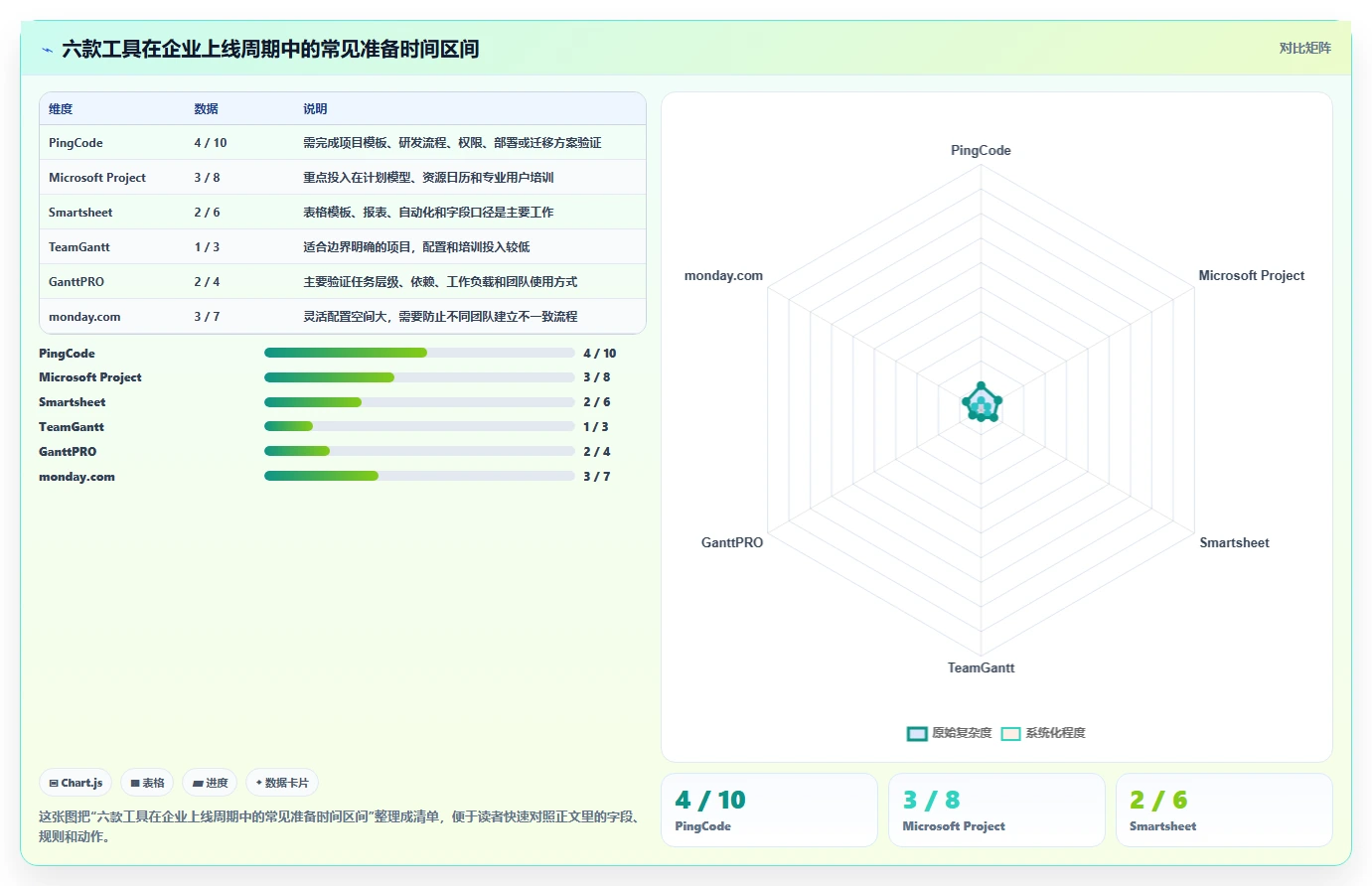Screen dimensions: 1372x886
Task: Click the radar data polygon at chart center
Action: click(x=982, y=403)
